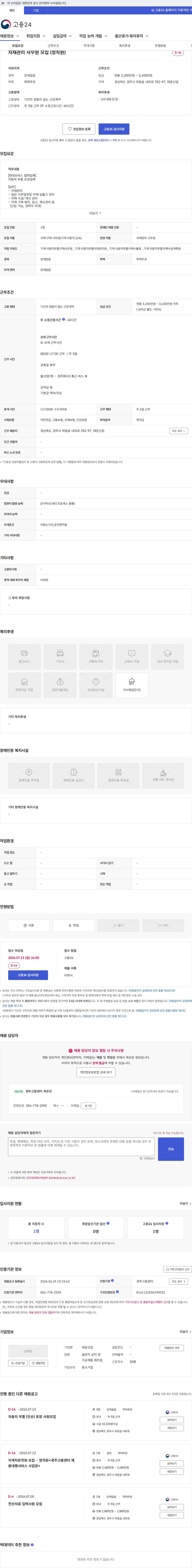This screenshot has height=1568, width=192.
Task: Select the 면접 screening step
Action: 74,925
